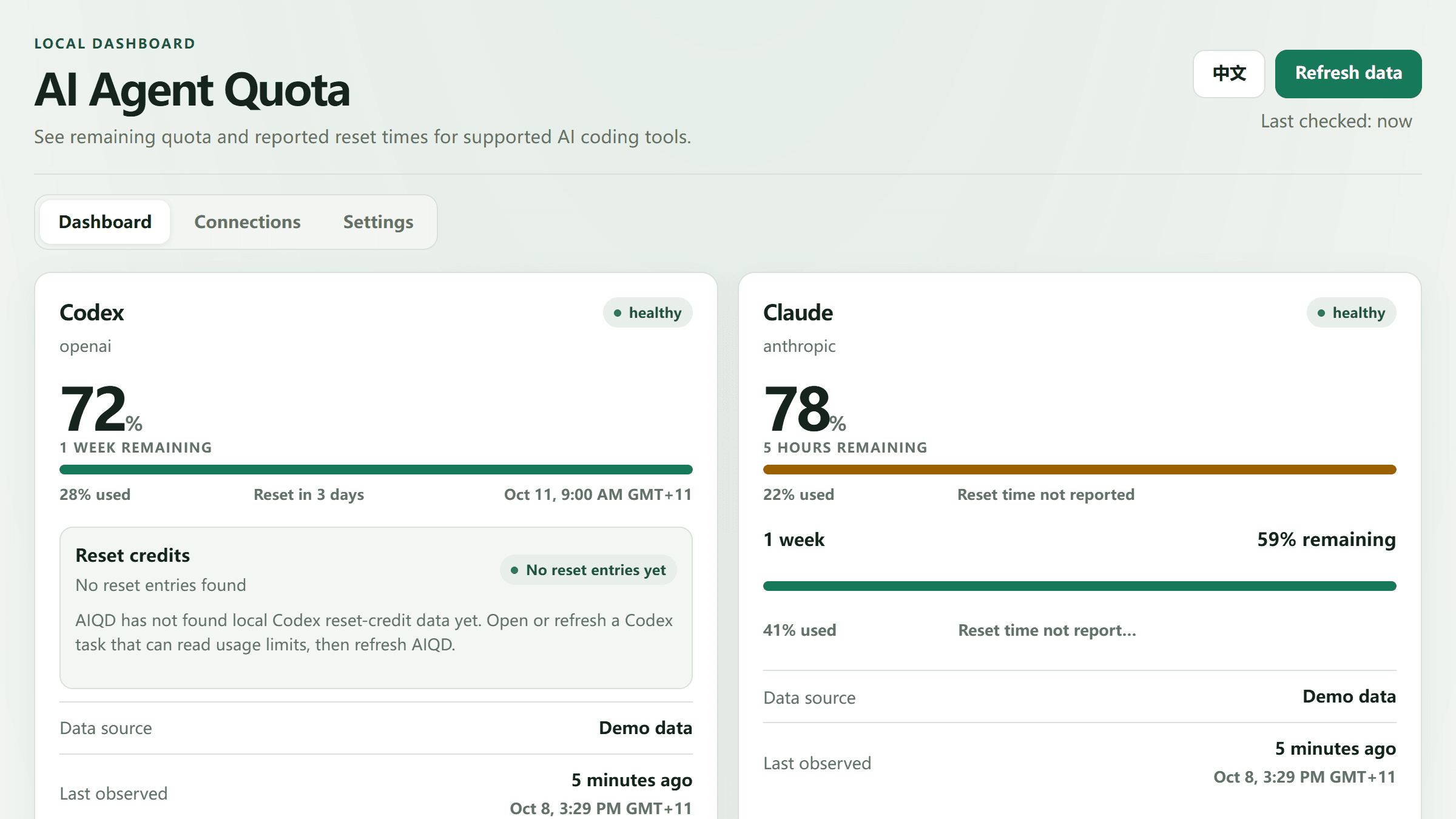
Task: Click 'Oct 11, 9:00 AM GMT+11' reset time
Action: 598,494
